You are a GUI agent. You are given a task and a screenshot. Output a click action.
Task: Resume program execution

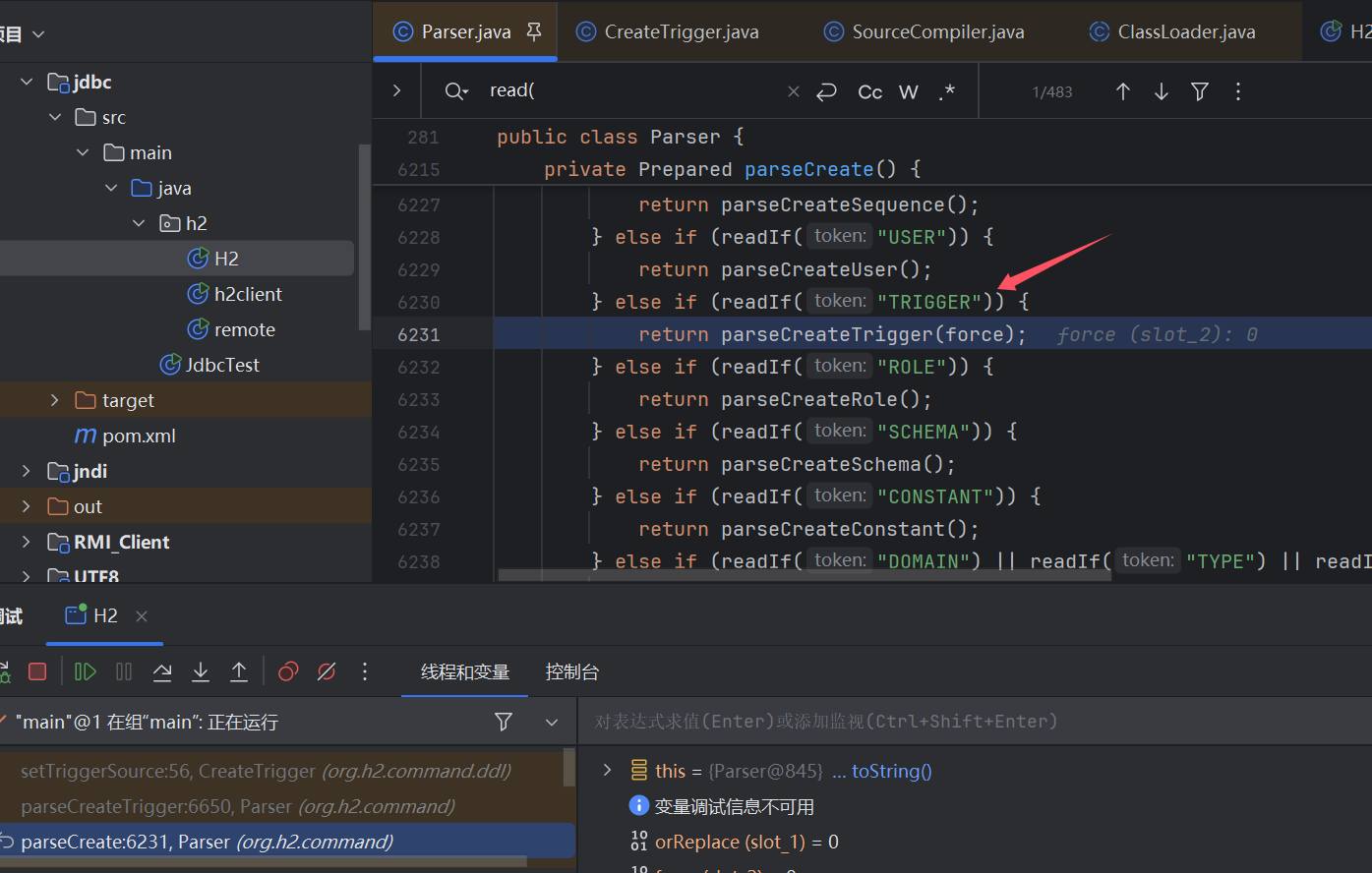86,671
